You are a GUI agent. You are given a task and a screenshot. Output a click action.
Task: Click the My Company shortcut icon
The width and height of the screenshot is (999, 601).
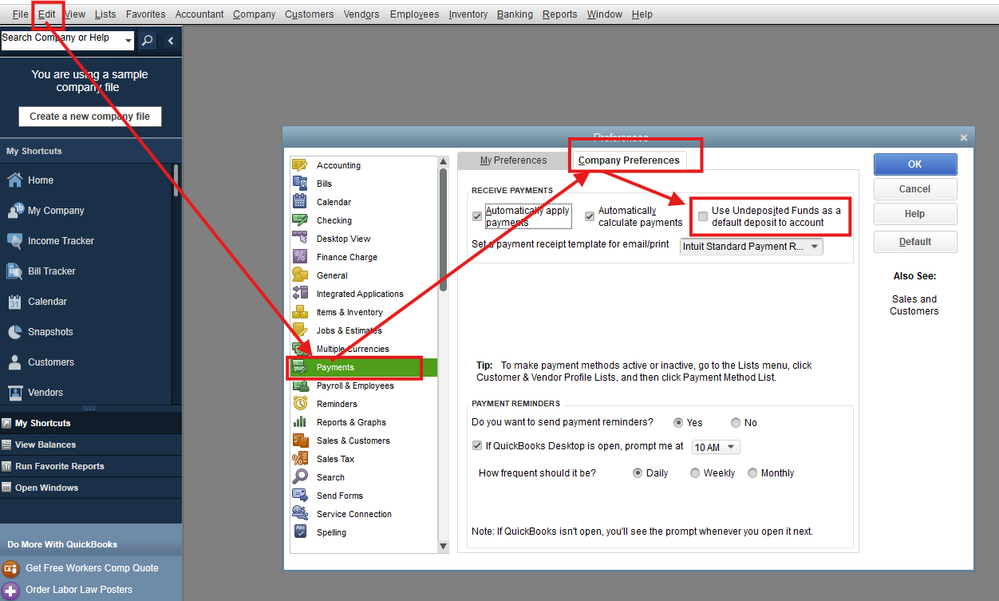point(15,210)
